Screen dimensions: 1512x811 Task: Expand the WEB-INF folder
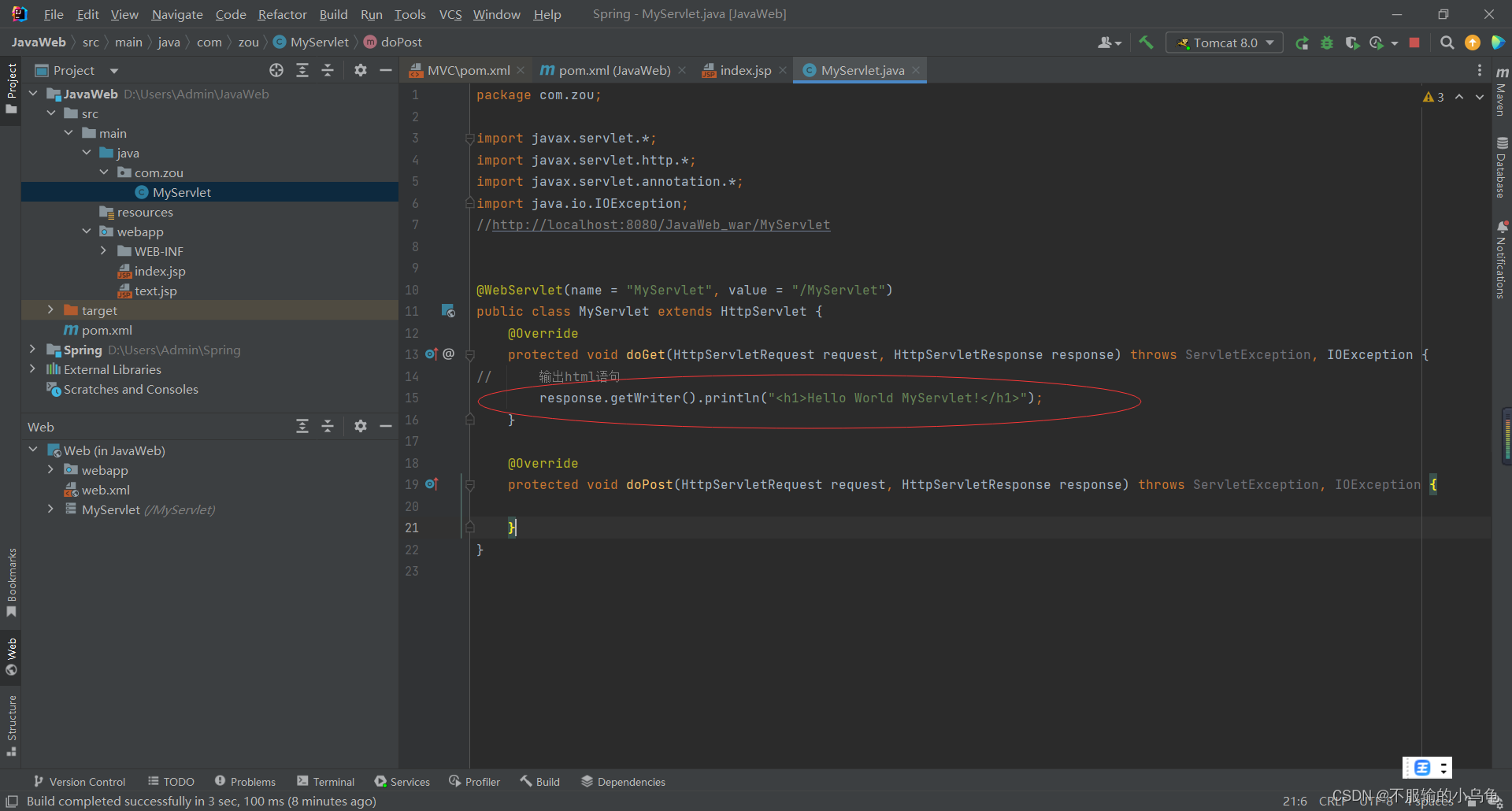[x=104, y=251]
